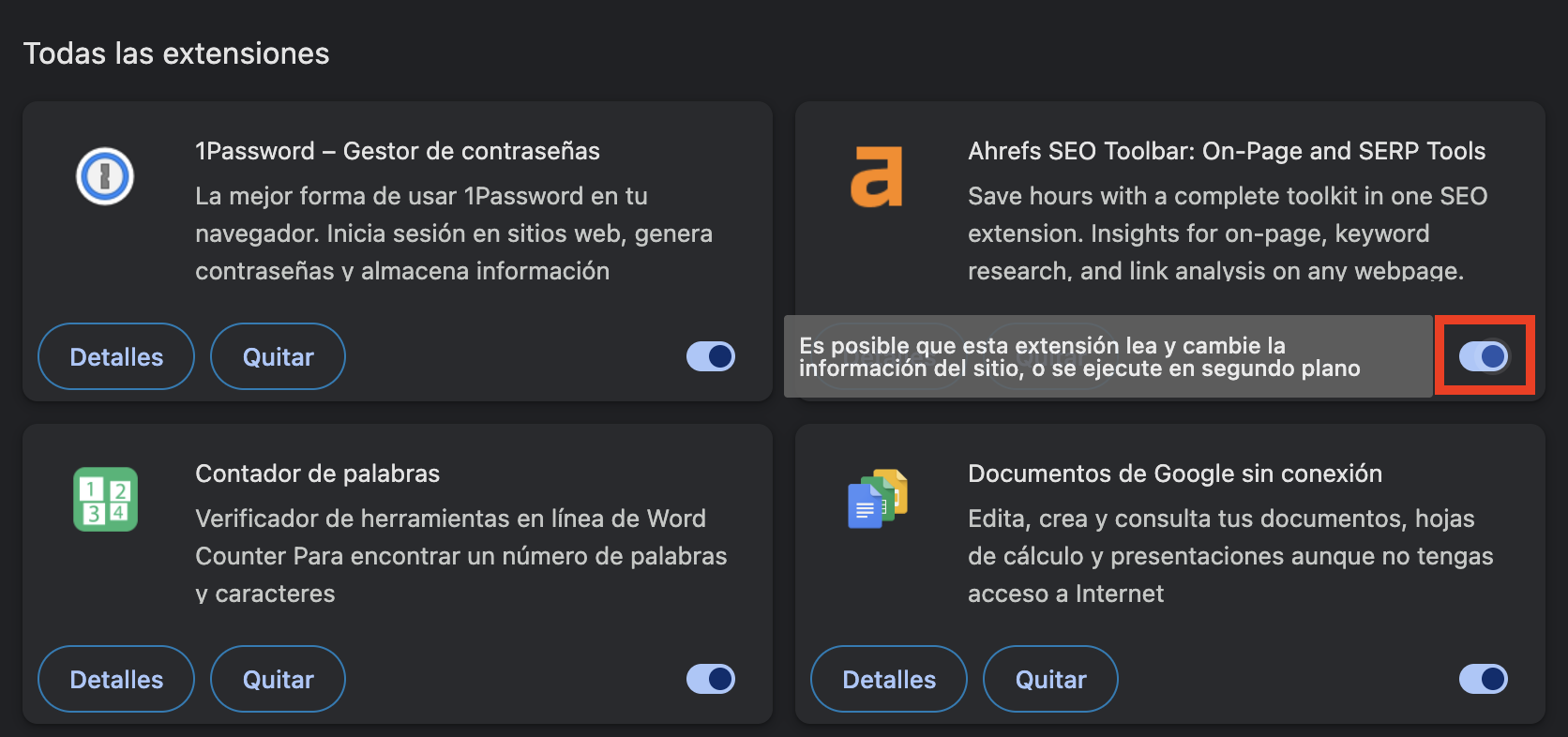Click the orange Ahrefs logo icon
This screenshot has width=1568, height=737.
(x=876, y=176)
